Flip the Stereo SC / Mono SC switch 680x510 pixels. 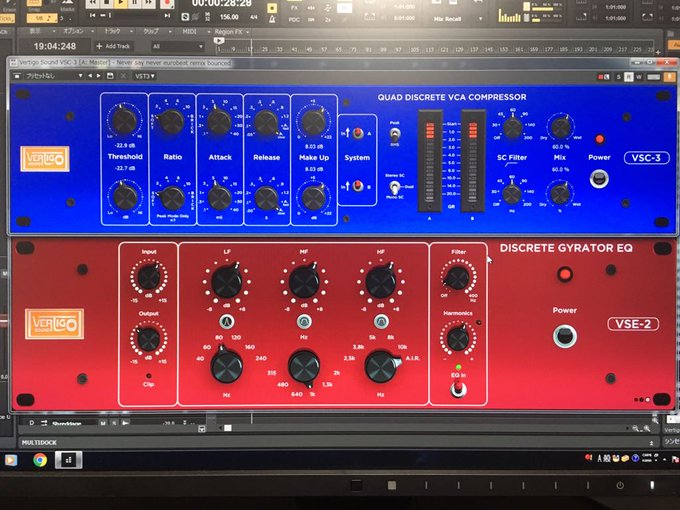[394, 187]
